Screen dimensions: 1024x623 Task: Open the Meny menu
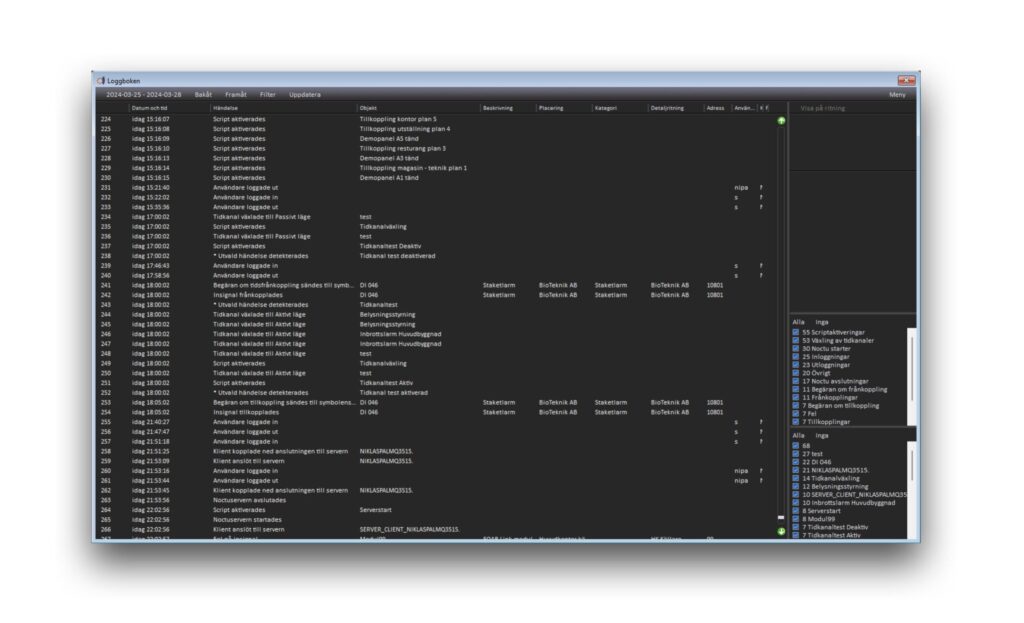[897, 95]
